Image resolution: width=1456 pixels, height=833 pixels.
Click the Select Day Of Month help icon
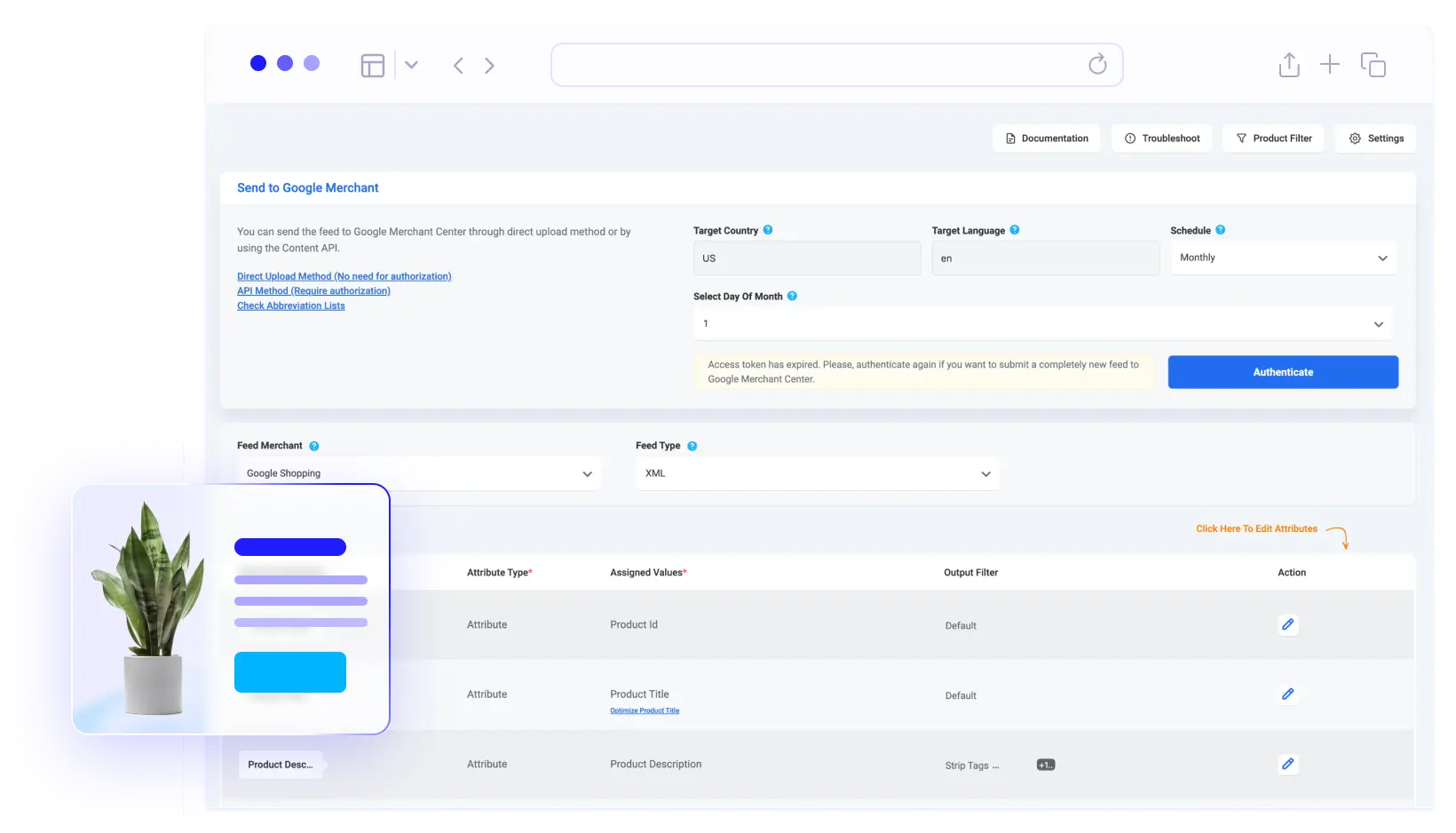click(792, 297)
